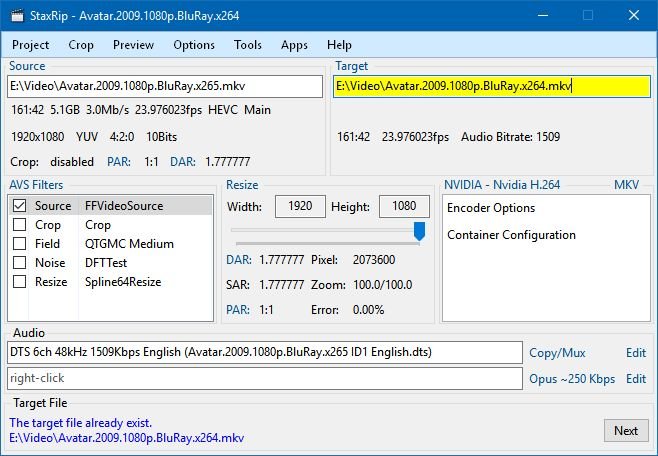Viewport: 658px width, 456px height.
Task: Click the Target section label
Action: [351, 66]
